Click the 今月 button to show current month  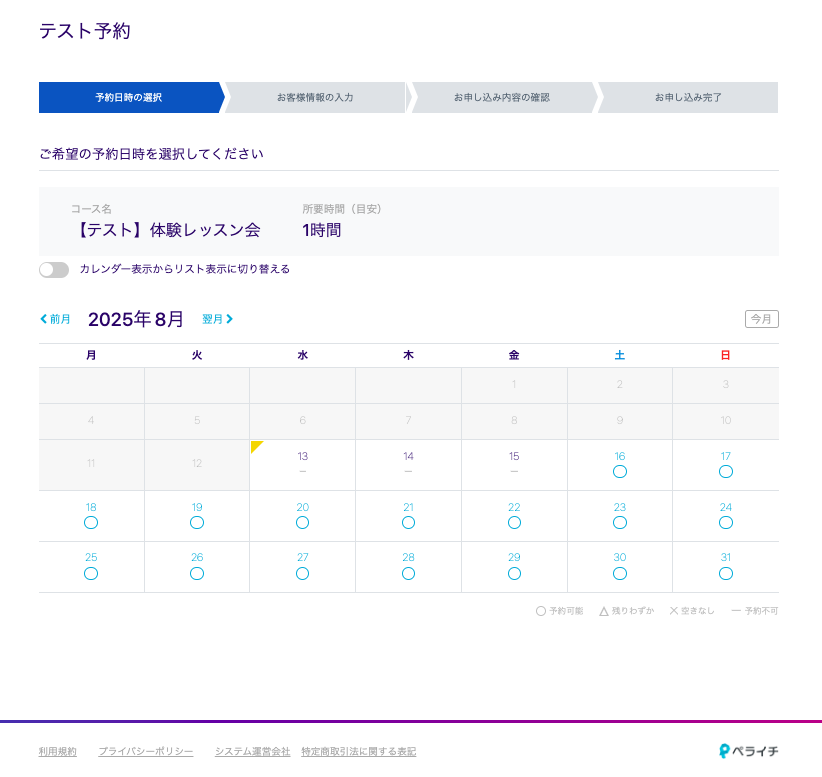[x=761, y=319]
